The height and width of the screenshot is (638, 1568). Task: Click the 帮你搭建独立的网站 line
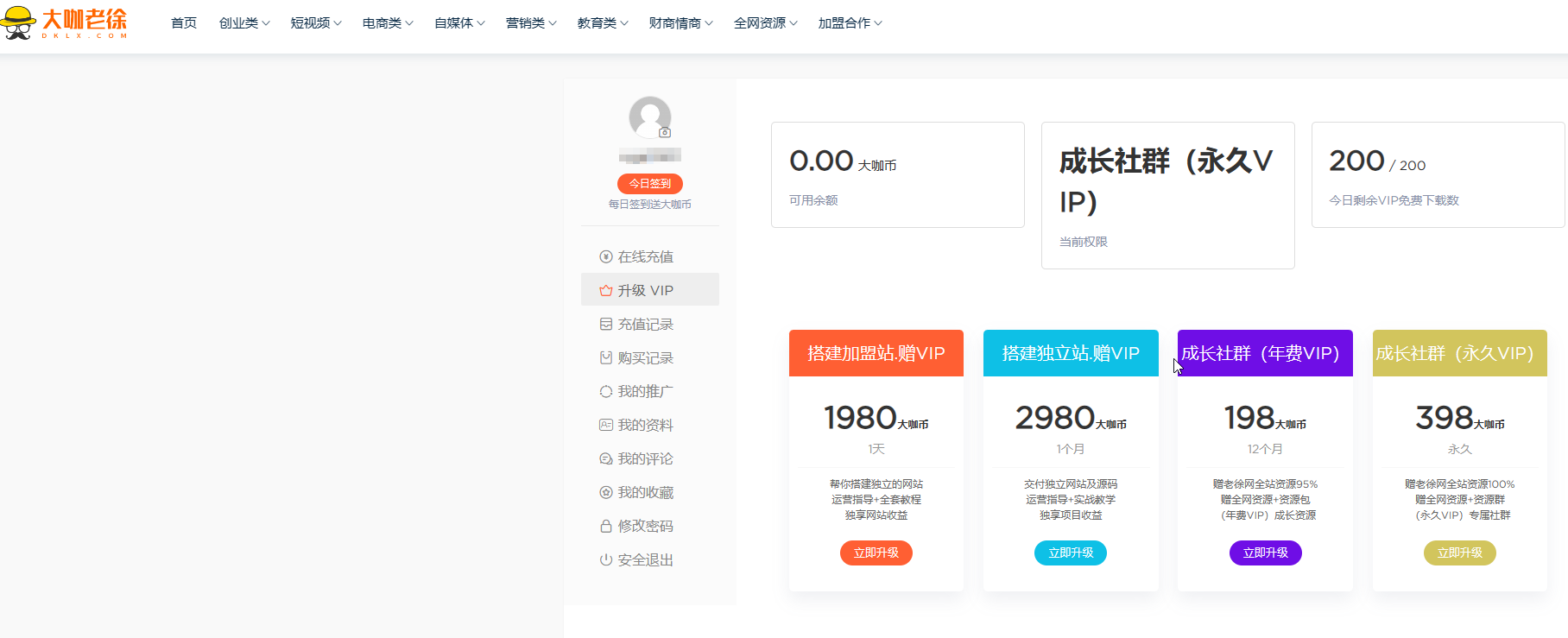click(876, 484)
